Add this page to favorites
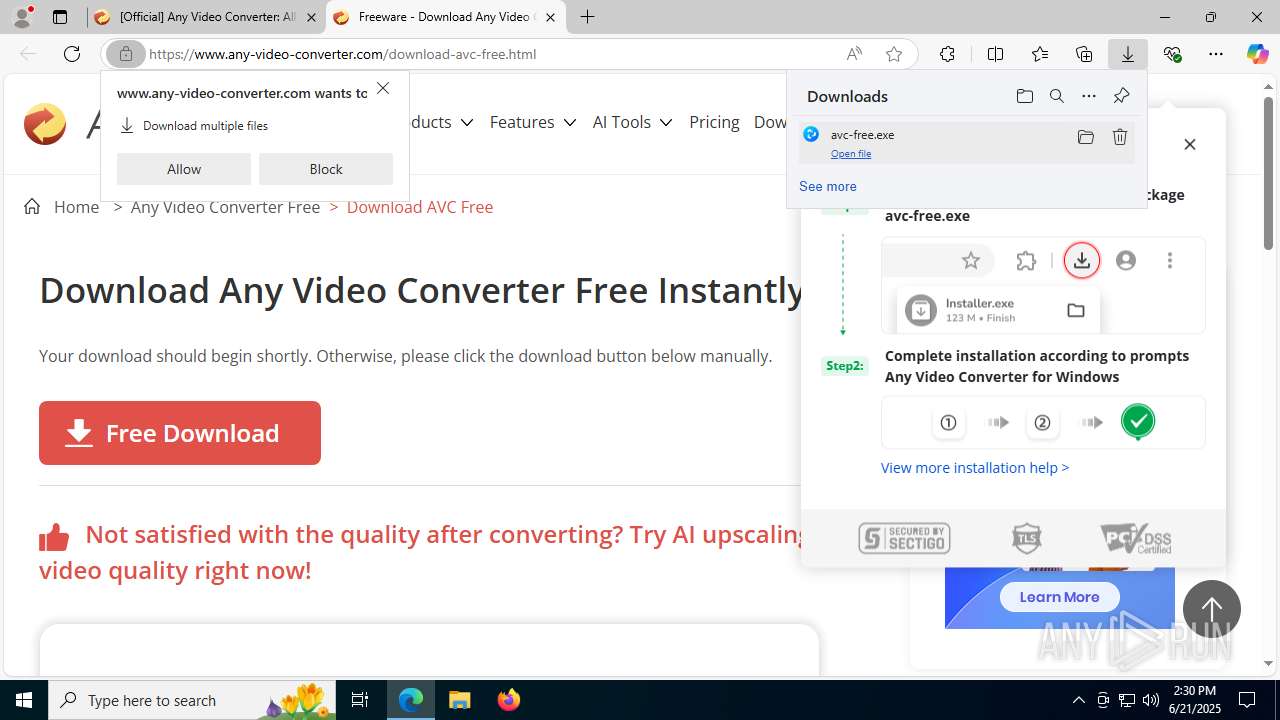Viewport: 1280px width, 720px height. [x=894, y=54]
